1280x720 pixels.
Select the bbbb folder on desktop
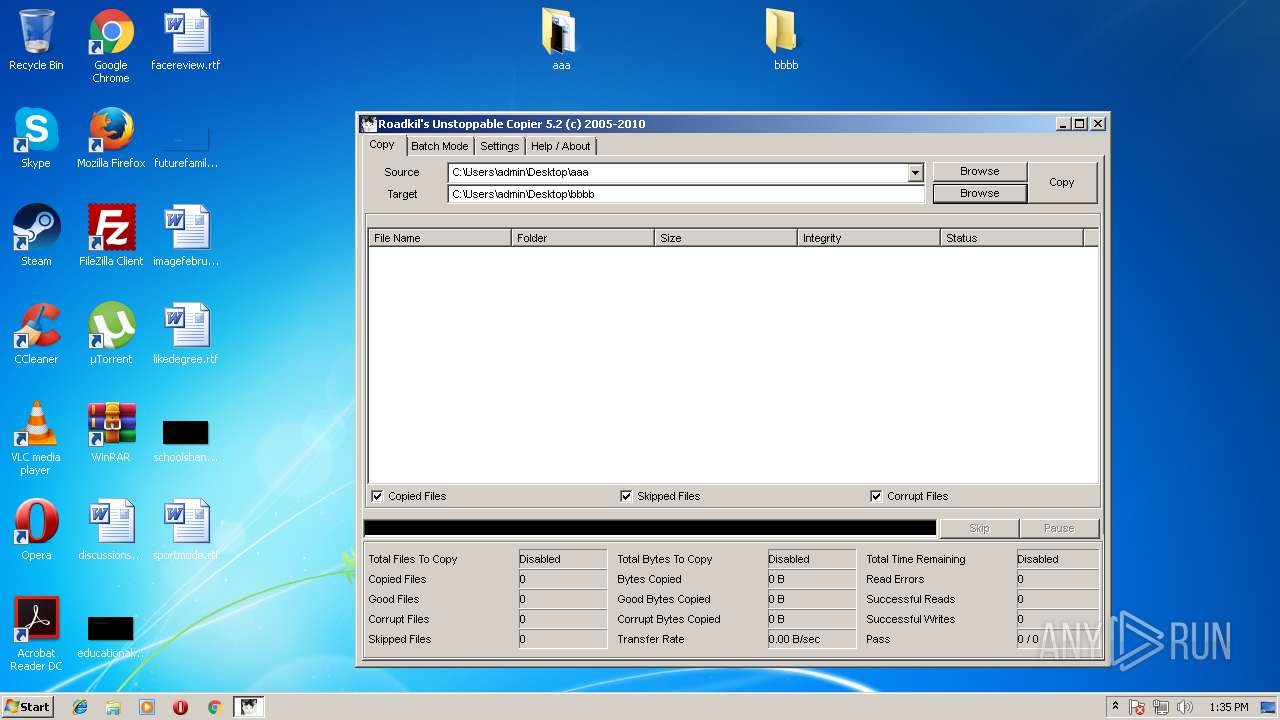click(x=785, y=40)
